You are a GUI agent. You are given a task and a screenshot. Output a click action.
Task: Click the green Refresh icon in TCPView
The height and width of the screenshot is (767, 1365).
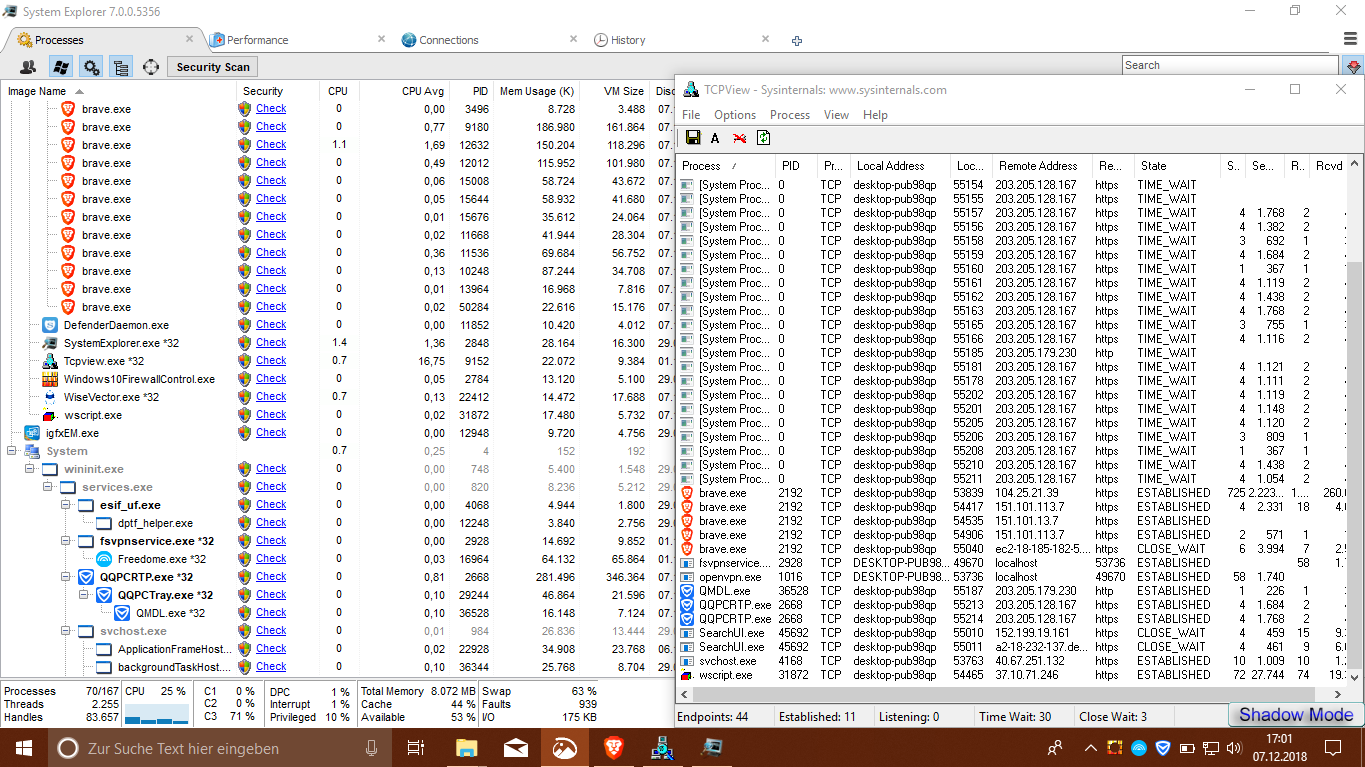[763, 138]
